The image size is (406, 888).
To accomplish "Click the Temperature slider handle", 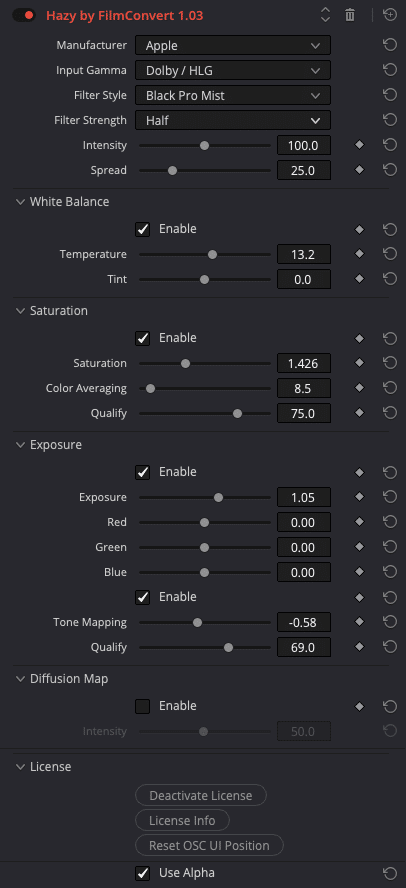I will (212, 255).
